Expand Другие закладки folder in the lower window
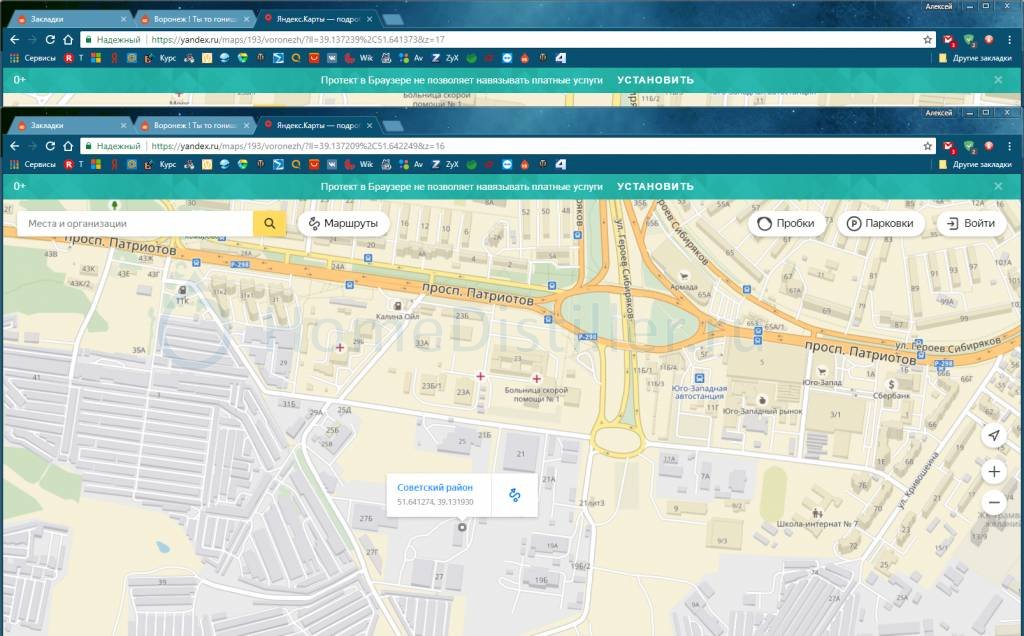The height and width of the screenshot is (636, 1024). coord(975,165)
